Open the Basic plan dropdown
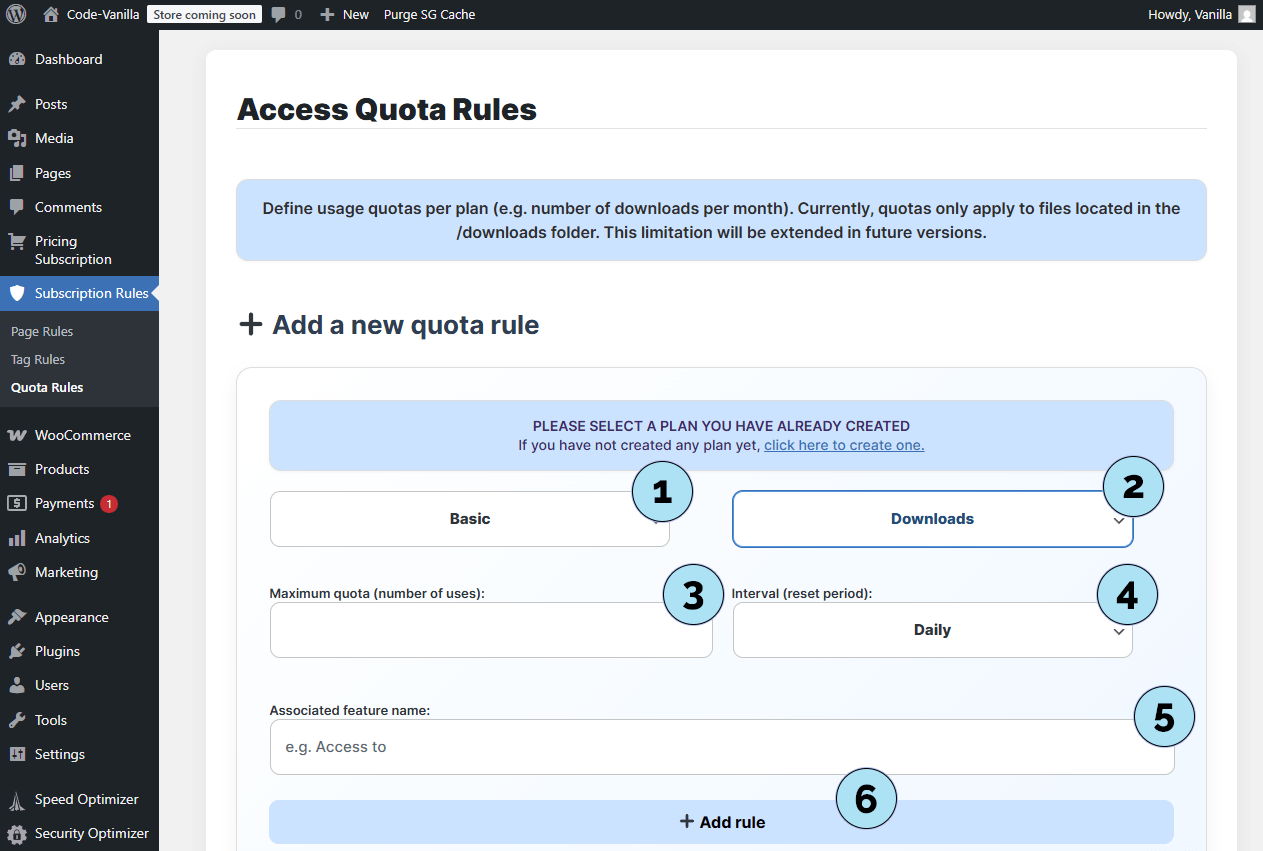Viewport: 1263px width, 851px height. pos(469,519)
